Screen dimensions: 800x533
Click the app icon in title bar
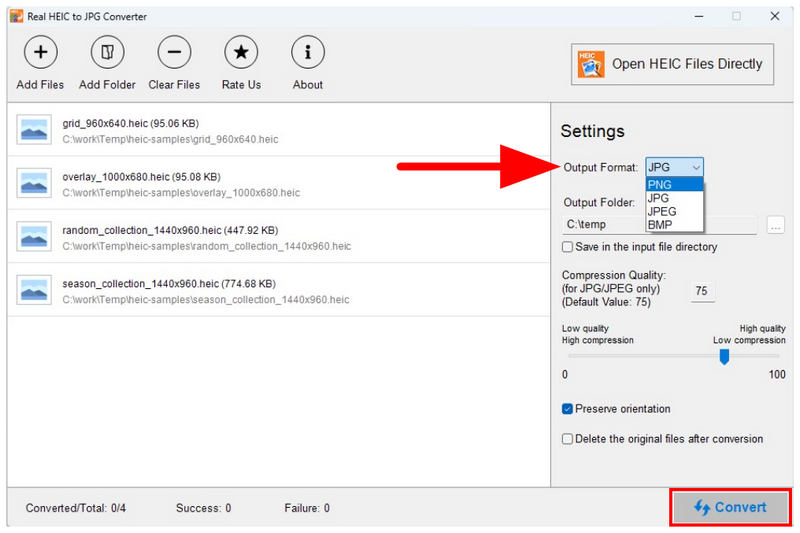16,16
